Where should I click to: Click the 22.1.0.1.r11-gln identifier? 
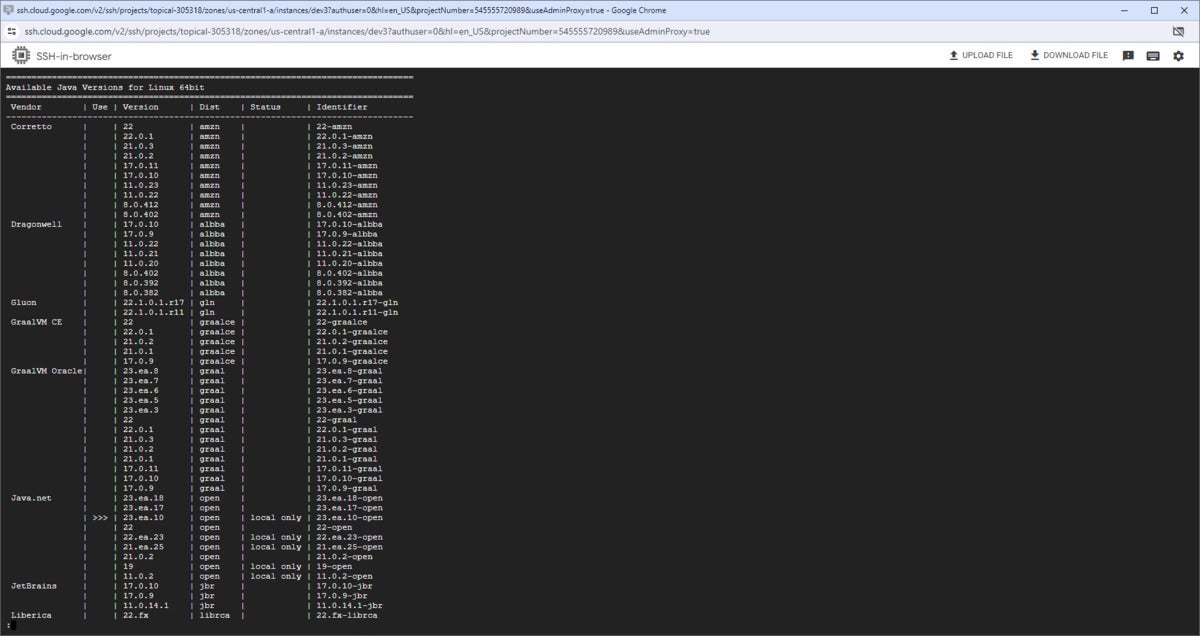tap(358, 312)
